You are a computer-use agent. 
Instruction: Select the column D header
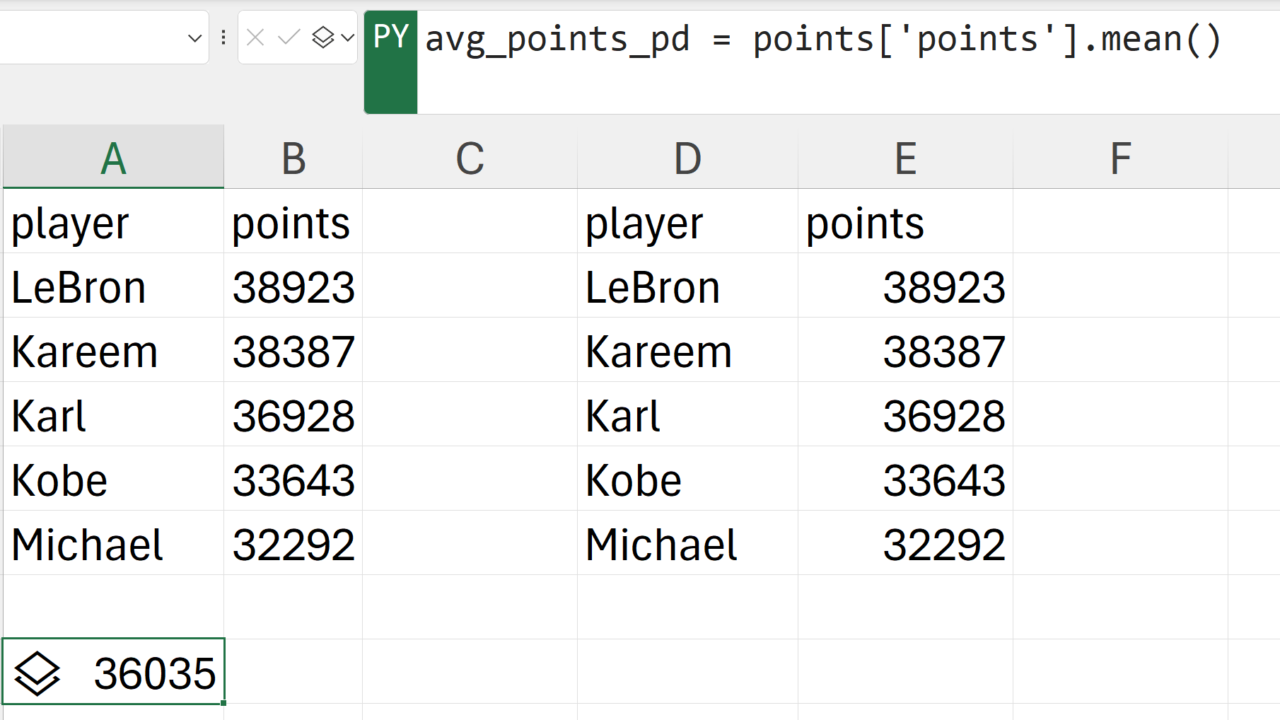tap(687, 158)
